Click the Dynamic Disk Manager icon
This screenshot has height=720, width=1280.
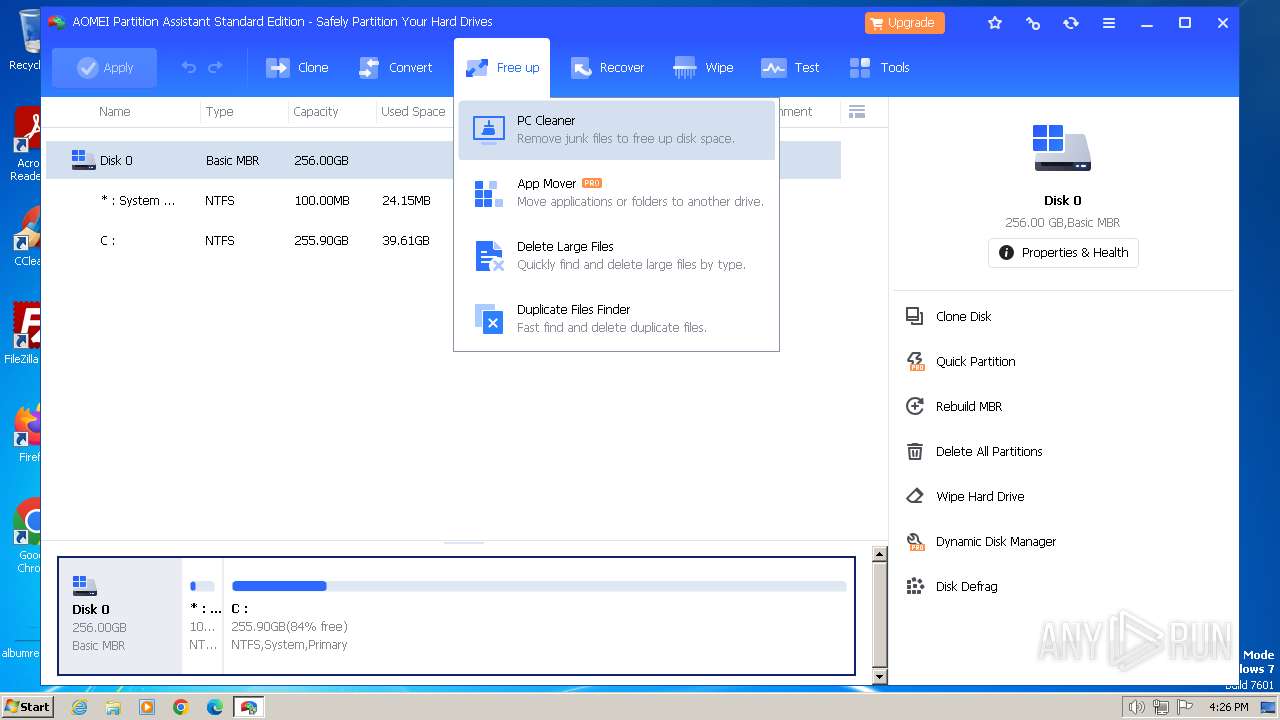click(914, 541)
